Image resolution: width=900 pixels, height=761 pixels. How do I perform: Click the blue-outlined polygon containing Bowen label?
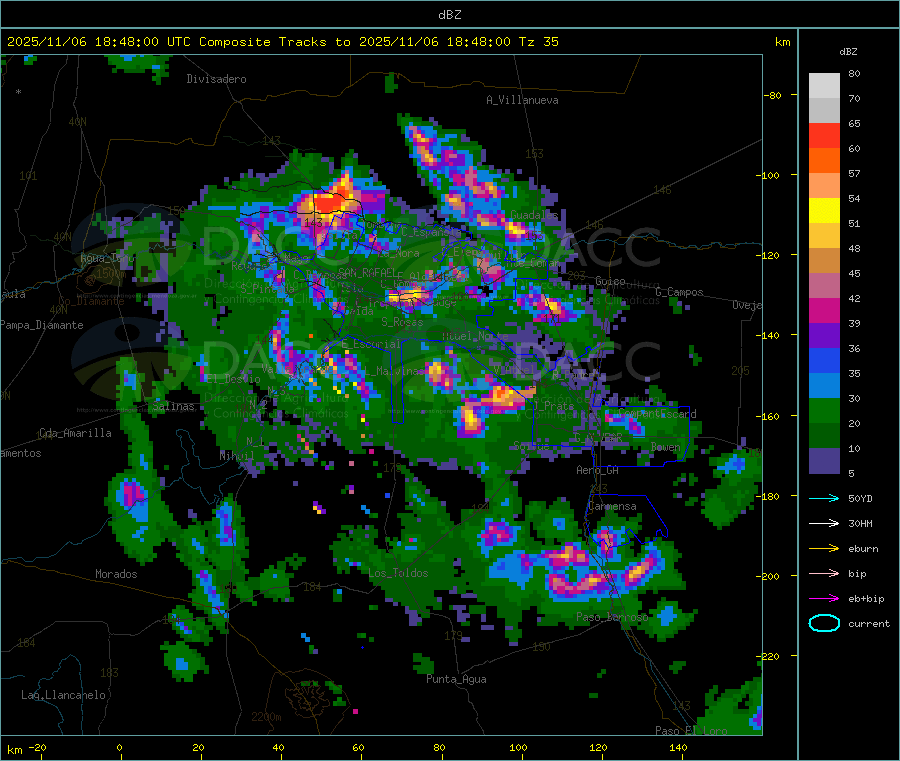point(640,437)
